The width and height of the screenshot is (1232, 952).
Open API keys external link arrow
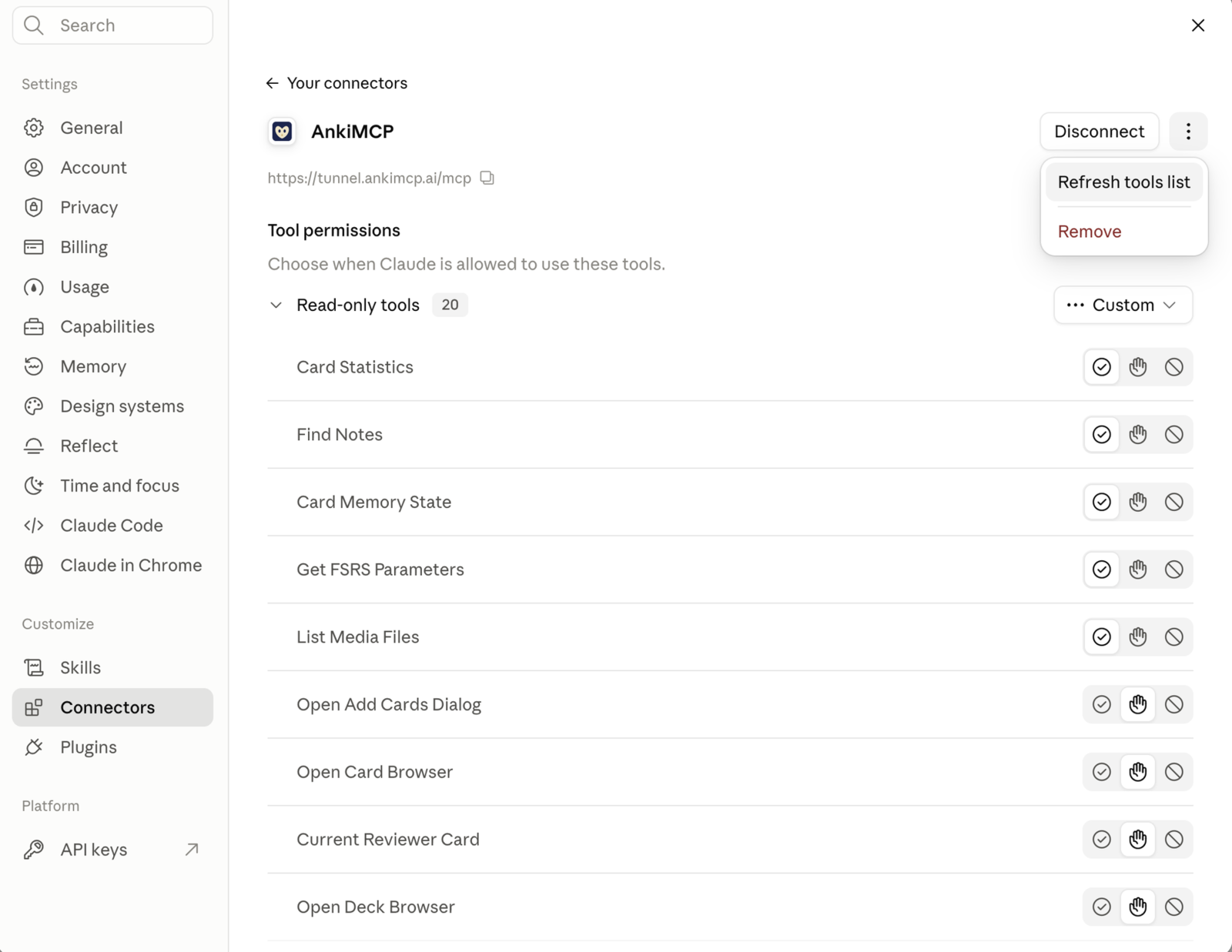[x=192, y=850]
